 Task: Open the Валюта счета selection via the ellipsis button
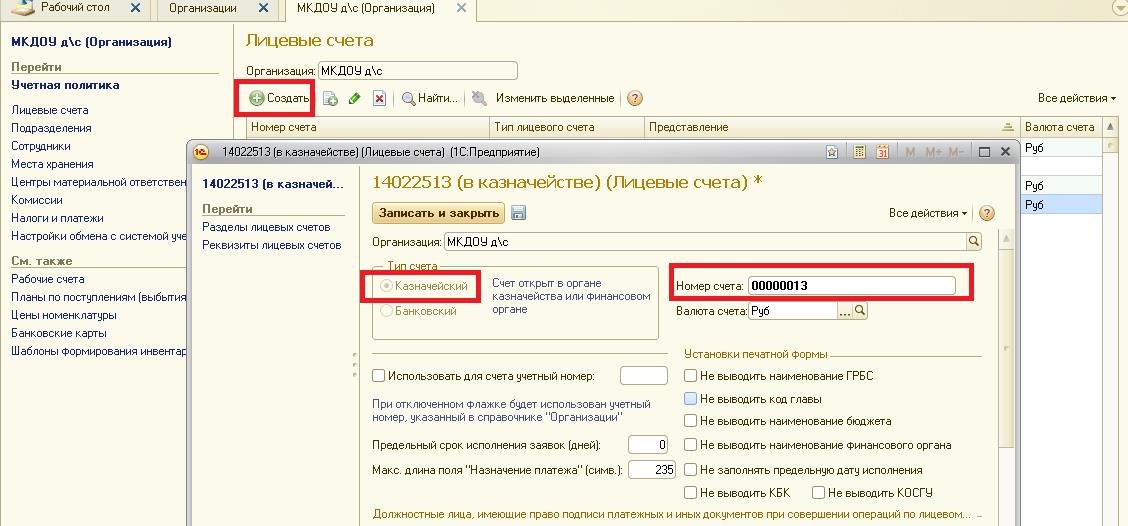point(845,311)
